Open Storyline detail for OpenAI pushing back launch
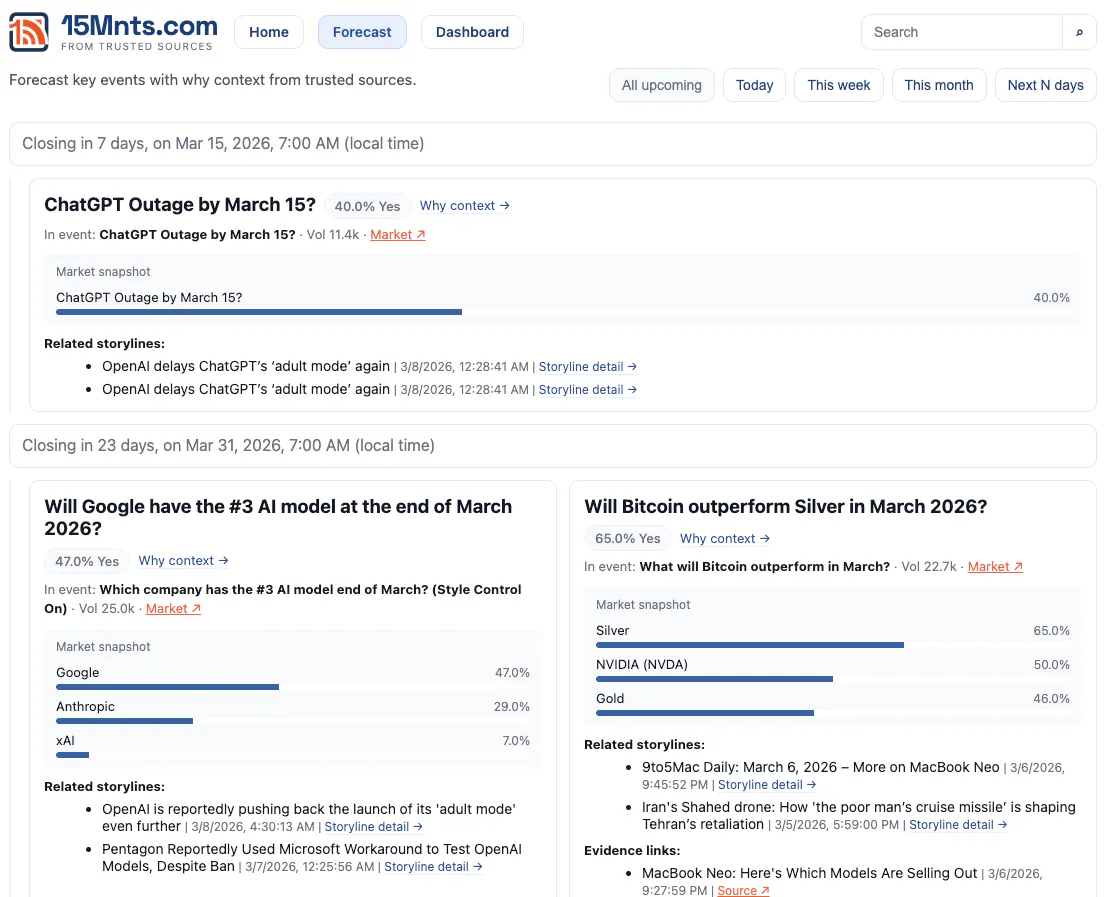 tap(373, 827)
